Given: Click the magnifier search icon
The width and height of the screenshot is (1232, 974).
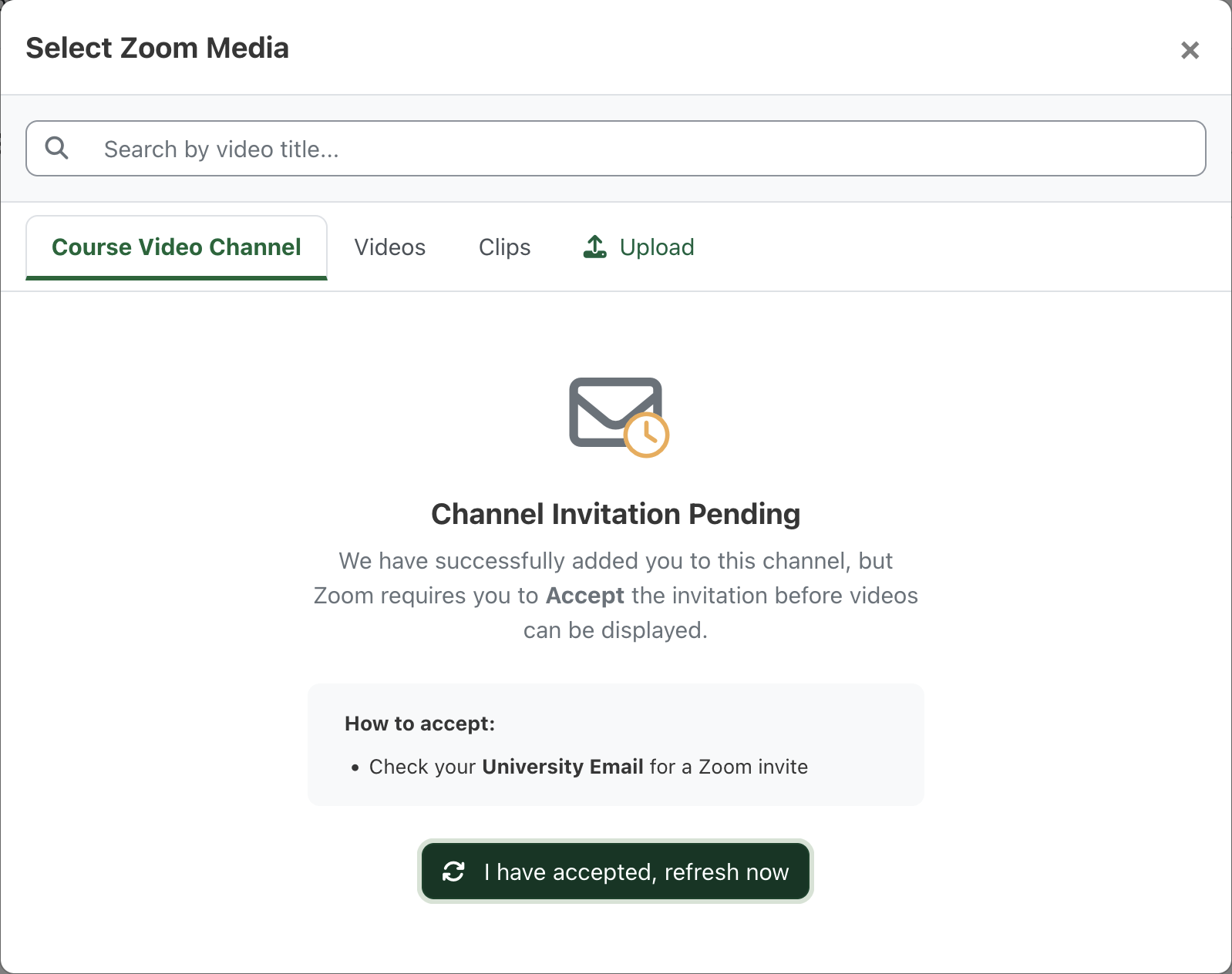Looking at the screenshot, I should pyautogui.click(x=57, y=148).
